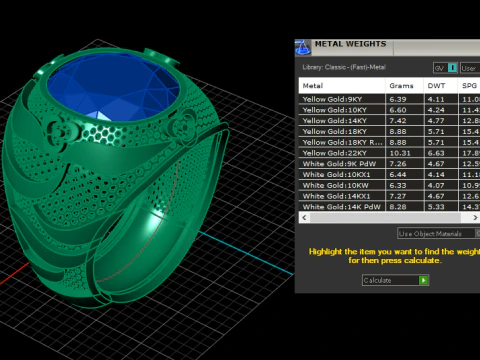
Task: Click the Metal column header
Action: [342, 86]
